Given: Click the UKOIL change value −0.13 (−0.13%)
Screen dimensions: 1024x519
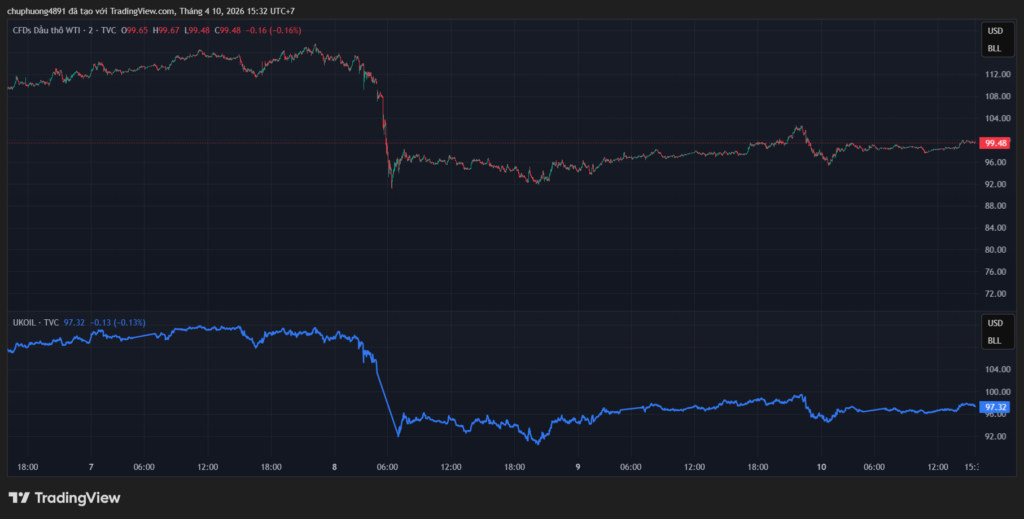Looking at the screenshot, I should [x=118, y=323].
